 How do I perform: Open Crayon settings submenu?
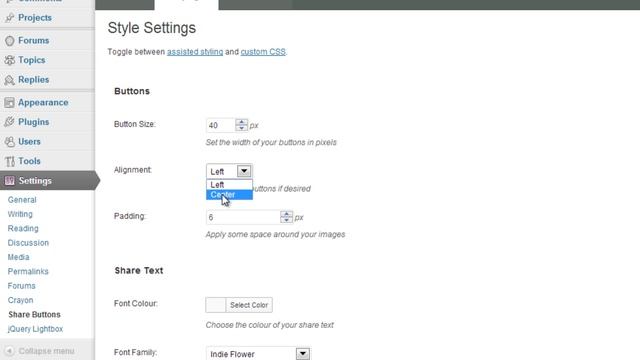tap(20, 300)
